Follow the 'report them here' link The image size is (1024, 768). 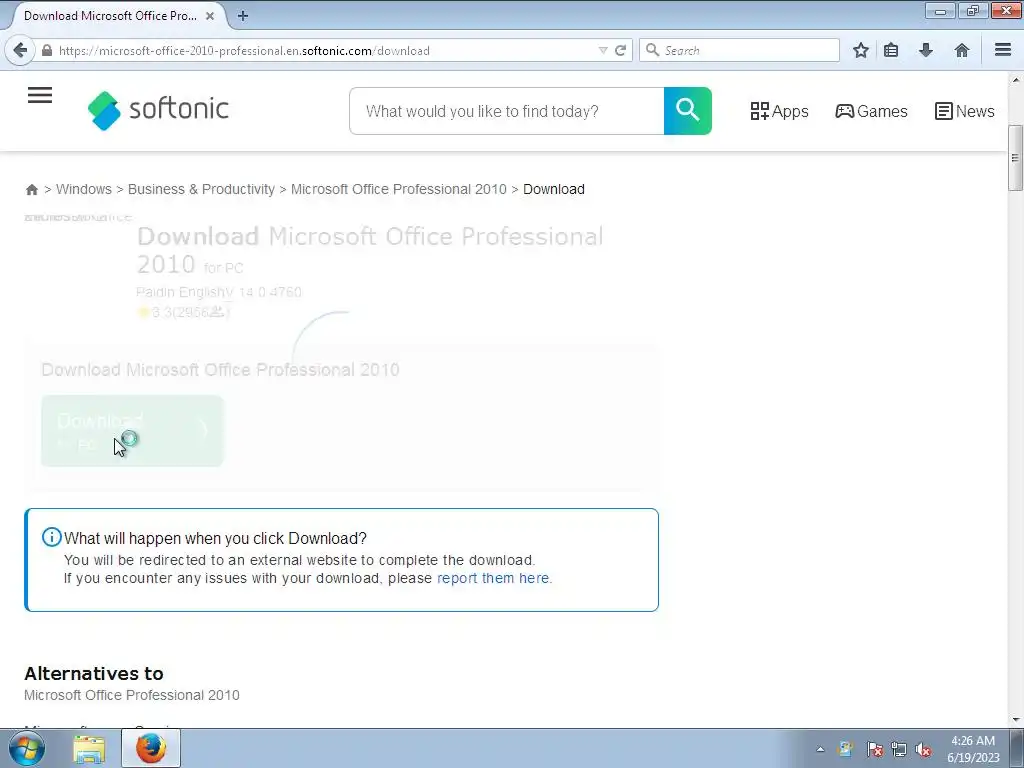(493, 578)
